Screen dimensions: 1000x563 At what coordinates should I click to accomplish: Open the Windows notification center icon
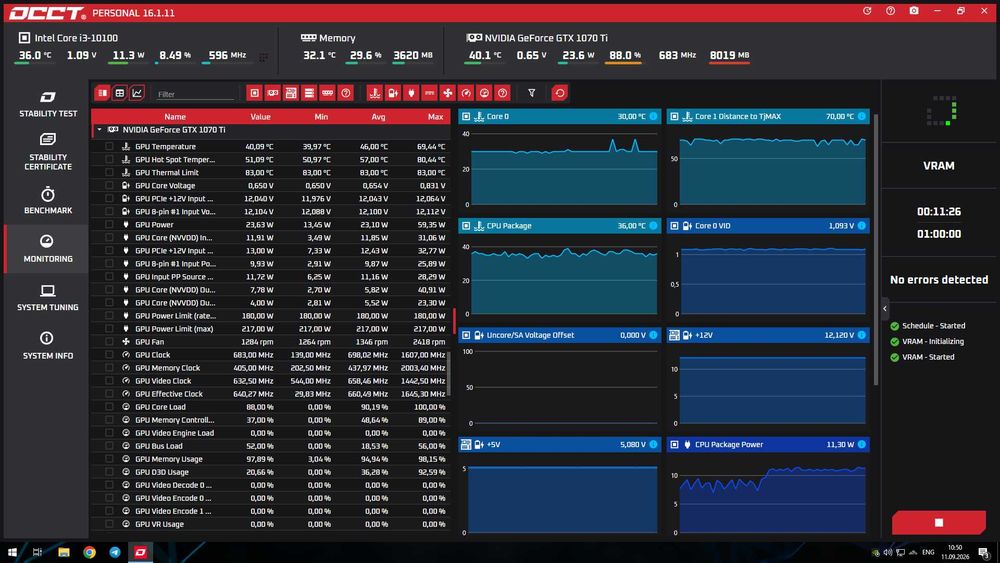pos(983,552)
